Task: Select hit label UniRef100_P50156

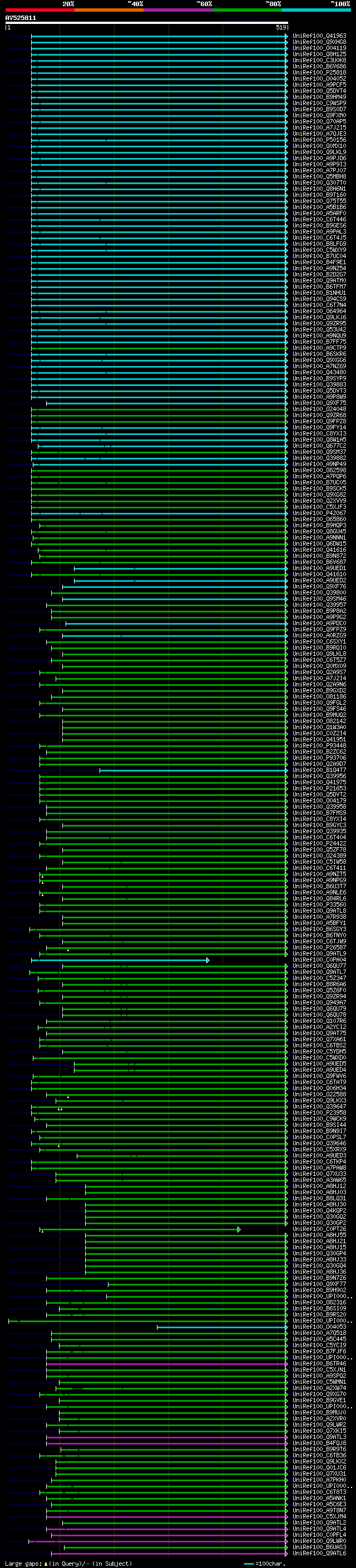Action: click(319, 140)
